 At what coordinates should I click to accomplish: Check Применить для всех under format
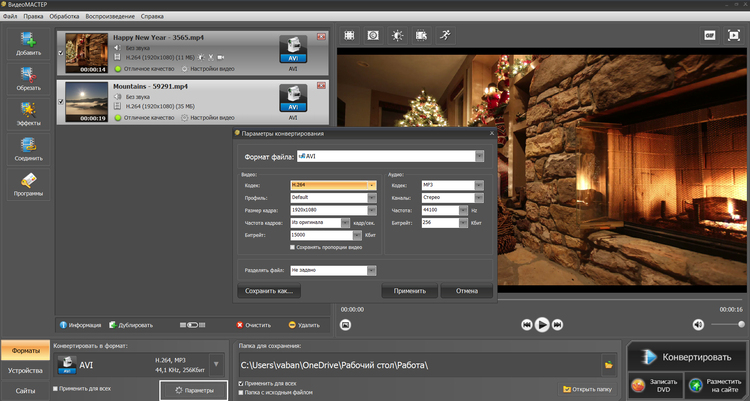[x=55, y=389]
